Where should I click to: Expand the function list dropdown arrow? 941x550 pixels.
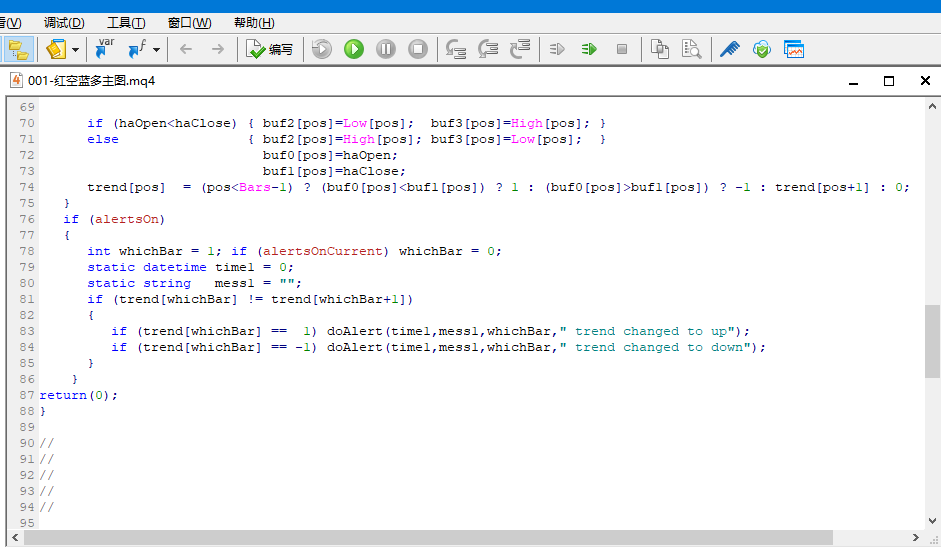point(156,49)
